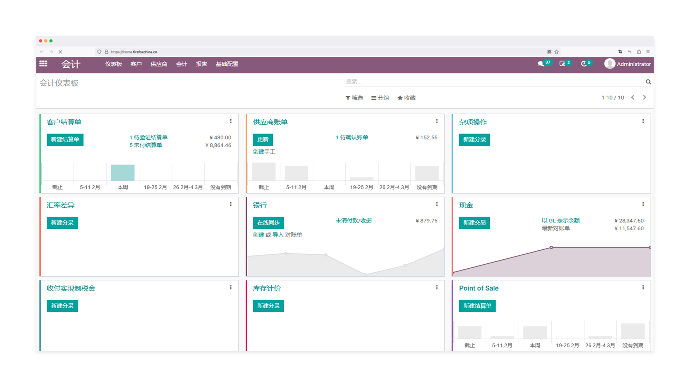Open the 客户 menu in top bar
The height and width of the screenshot is (388, 690).
point(136,64)
